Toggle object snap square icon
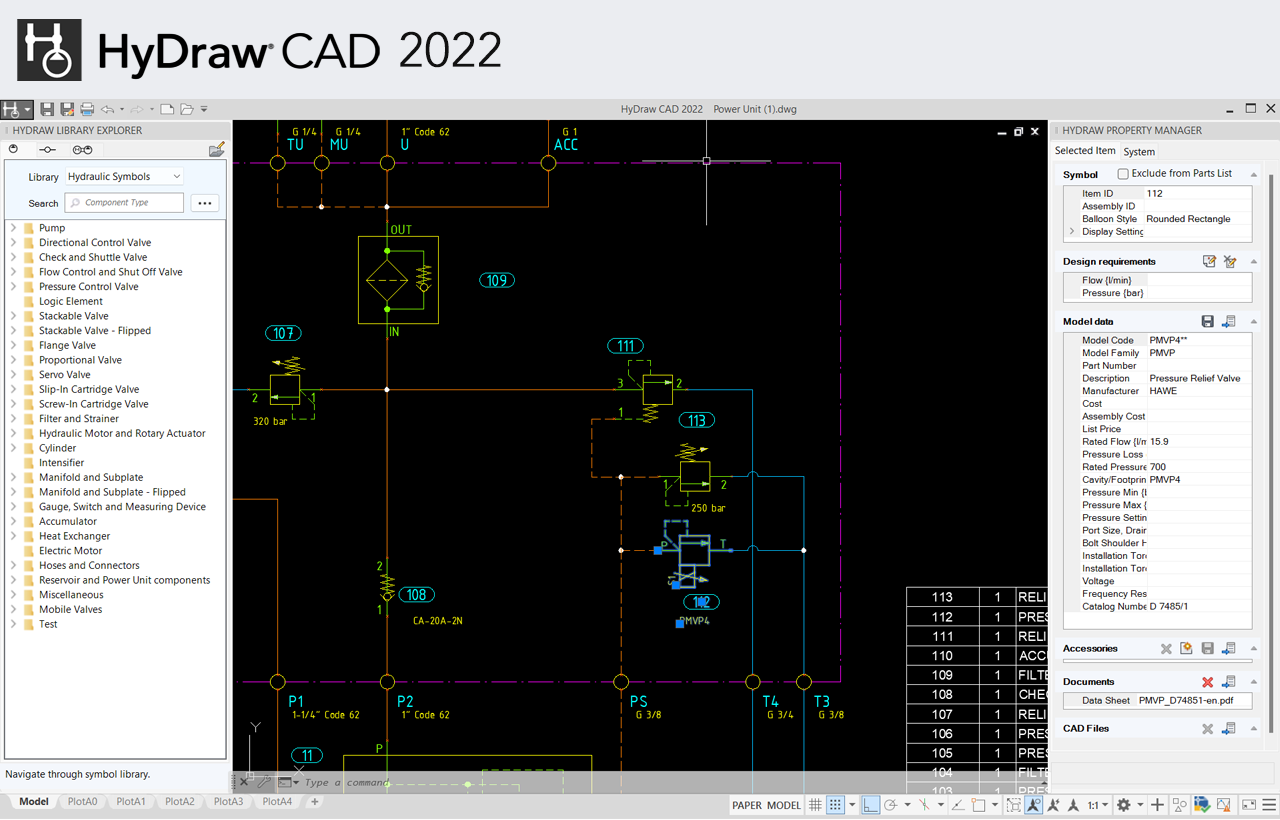Screen dimensions: 1280x820 pos(980,805)
